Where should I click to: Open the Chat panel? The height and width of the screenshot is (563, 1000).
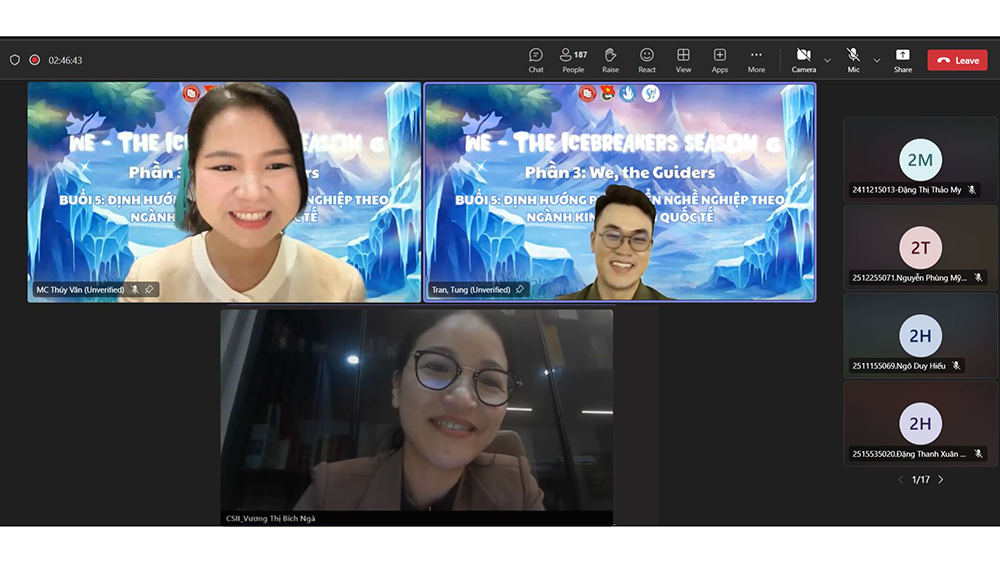536,60
